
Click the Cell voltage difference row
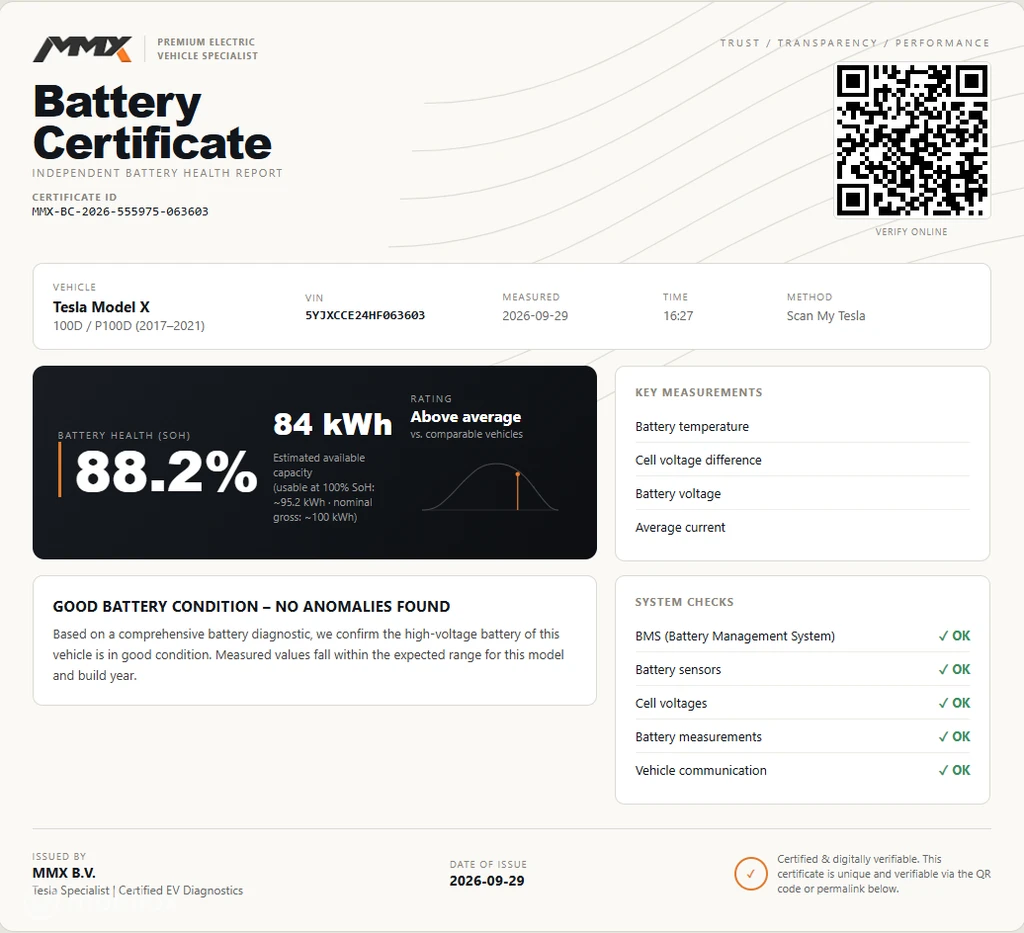[x=802, y=460]
